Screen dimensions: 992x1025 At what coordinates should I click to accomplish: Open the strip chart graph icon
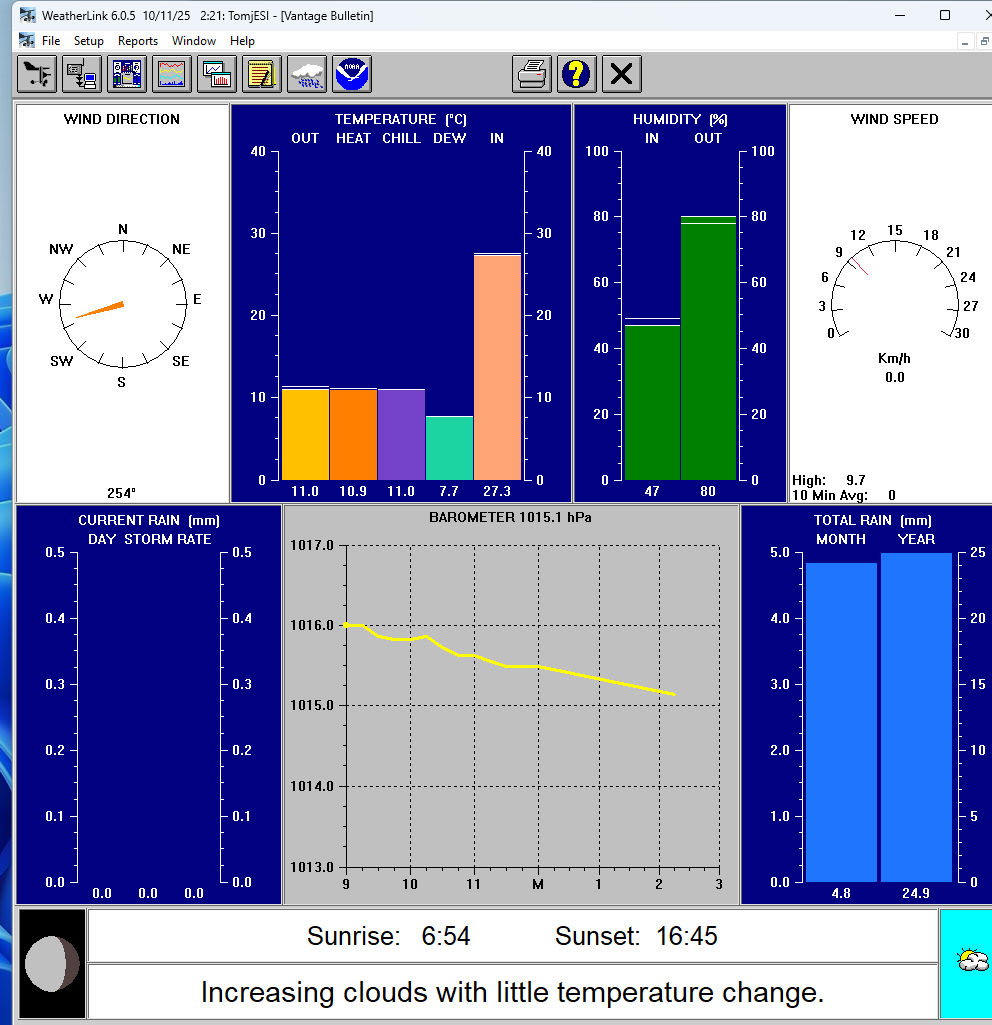172,74
